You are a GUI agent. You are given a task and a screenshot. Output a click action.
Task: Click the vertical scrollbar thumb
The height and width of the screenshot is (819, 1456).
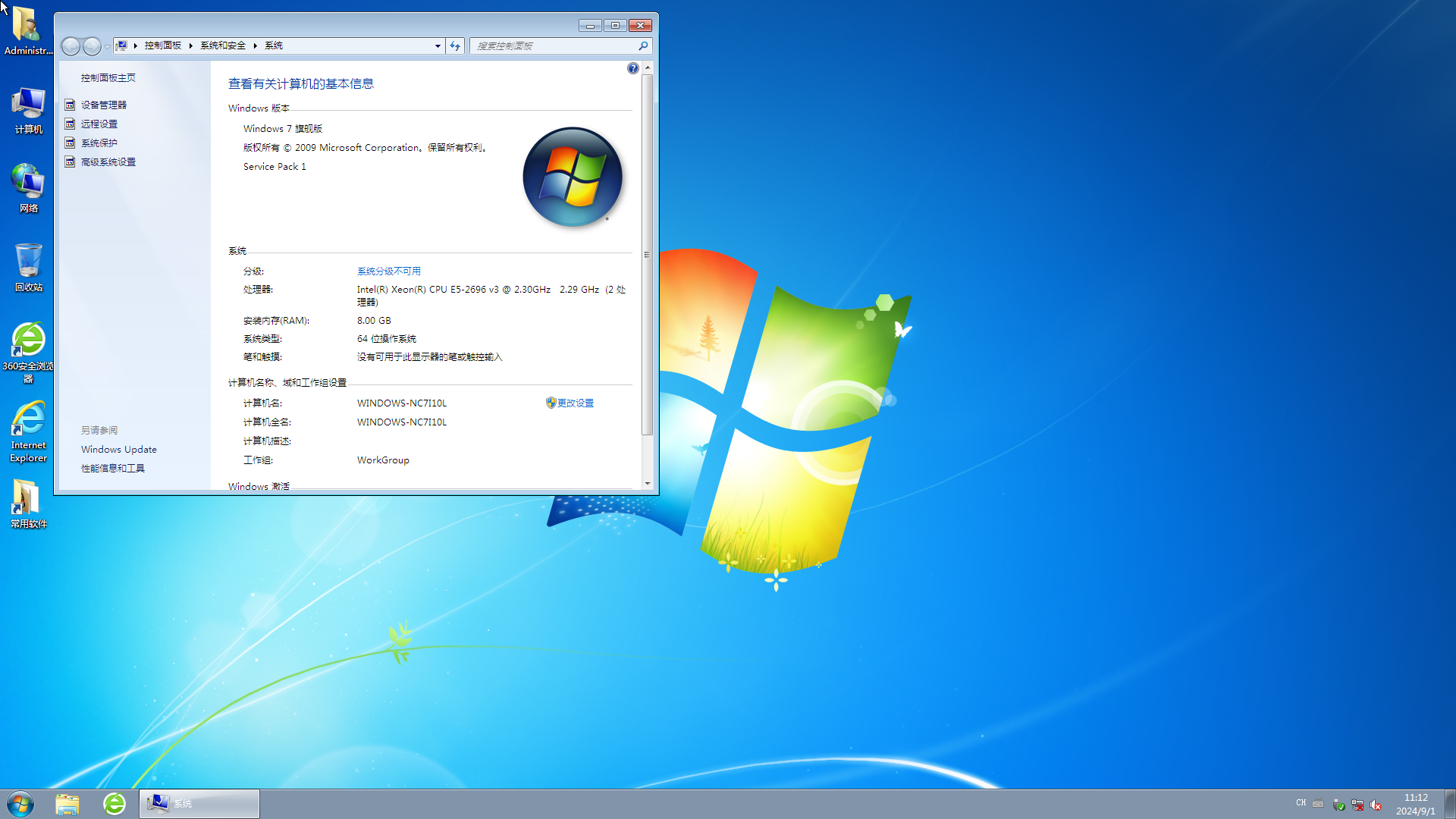pyautogui.click(x=647, y=255)
